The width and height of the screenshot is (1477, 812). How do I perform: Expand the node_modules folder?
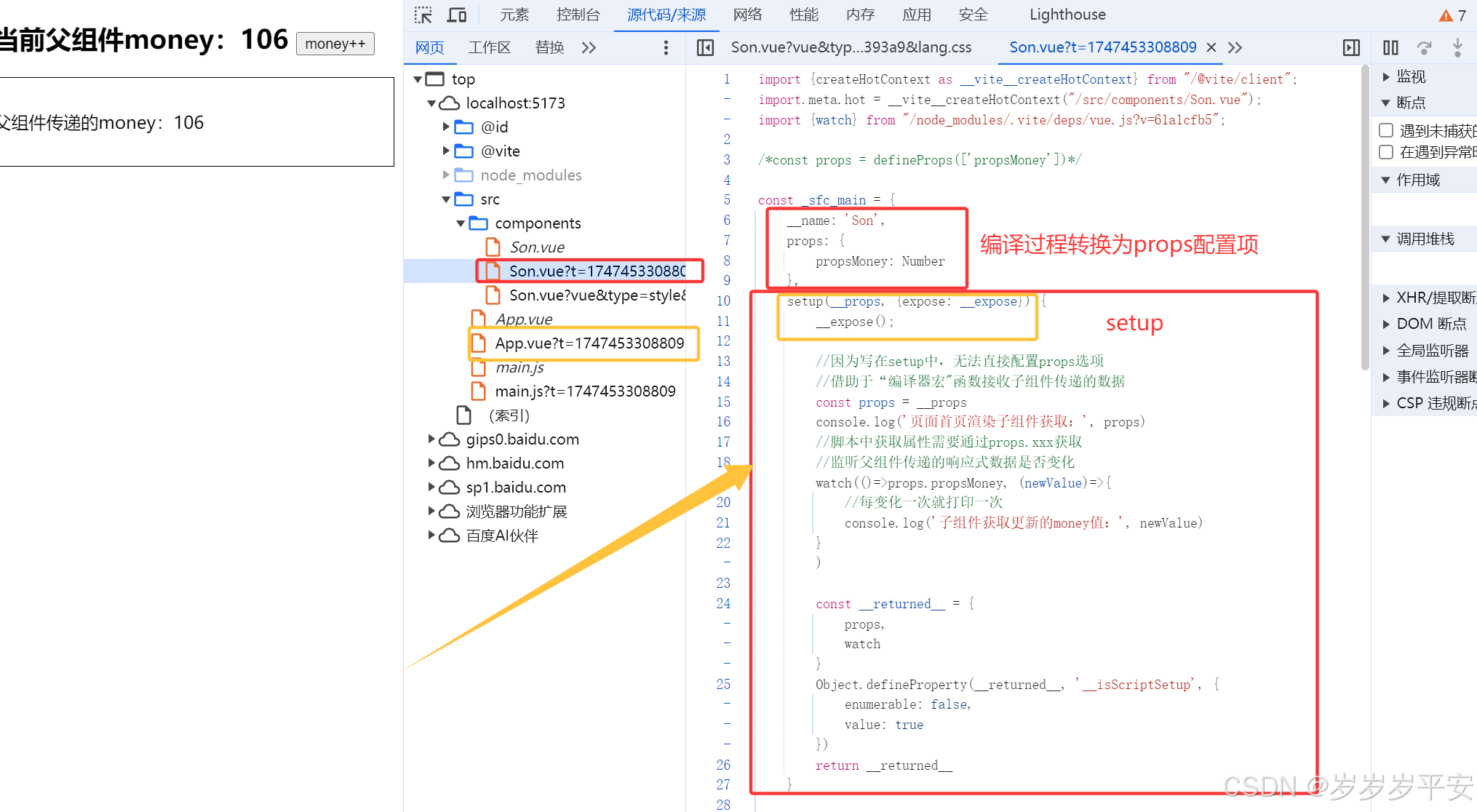(446, 175)
